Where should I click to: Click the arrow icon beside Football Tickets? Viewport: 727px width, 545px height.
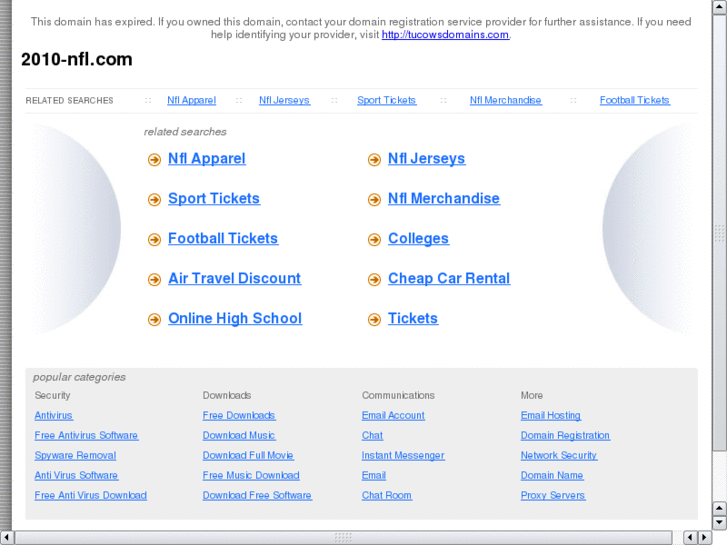click(x=154, y=240)
